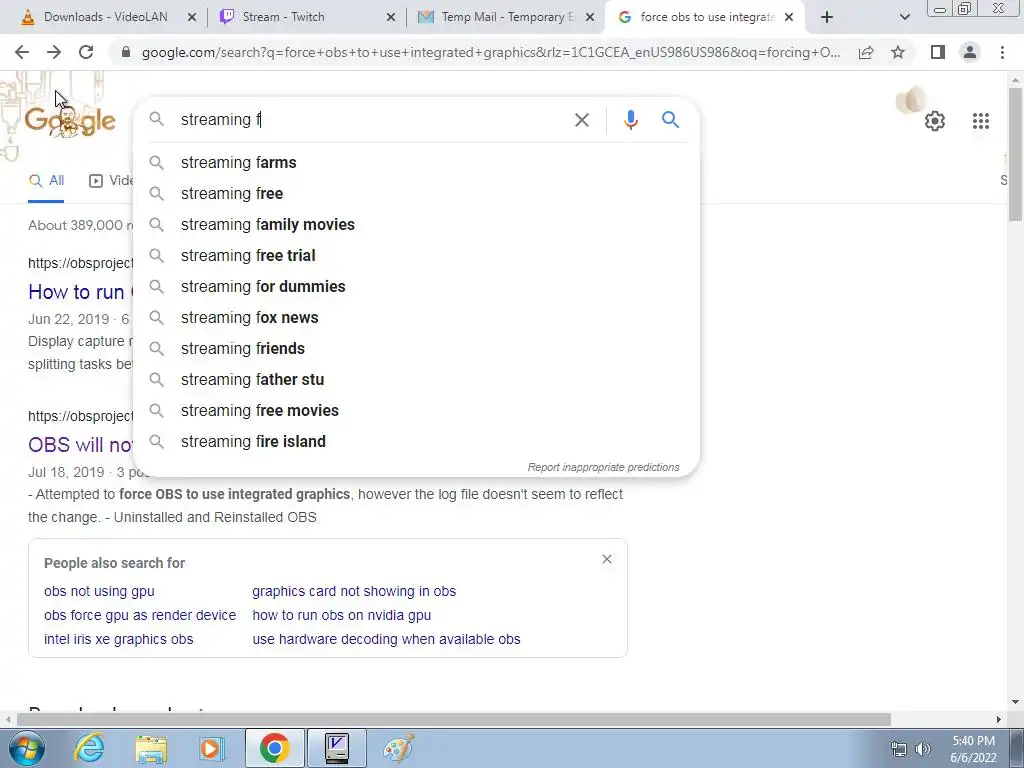
Task: Open the How to run search result
Action: pos(80,292)
